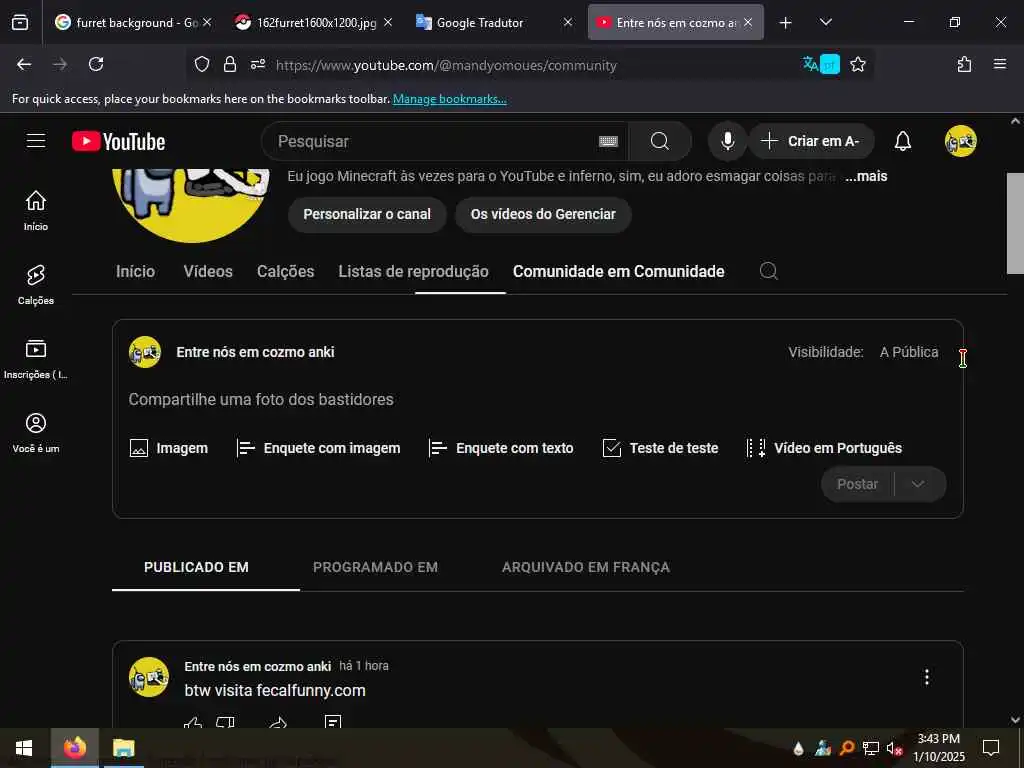The width and height of the screenshot is (1024, 768).
Task: Add an Imagem to the post
Action: 168,448
